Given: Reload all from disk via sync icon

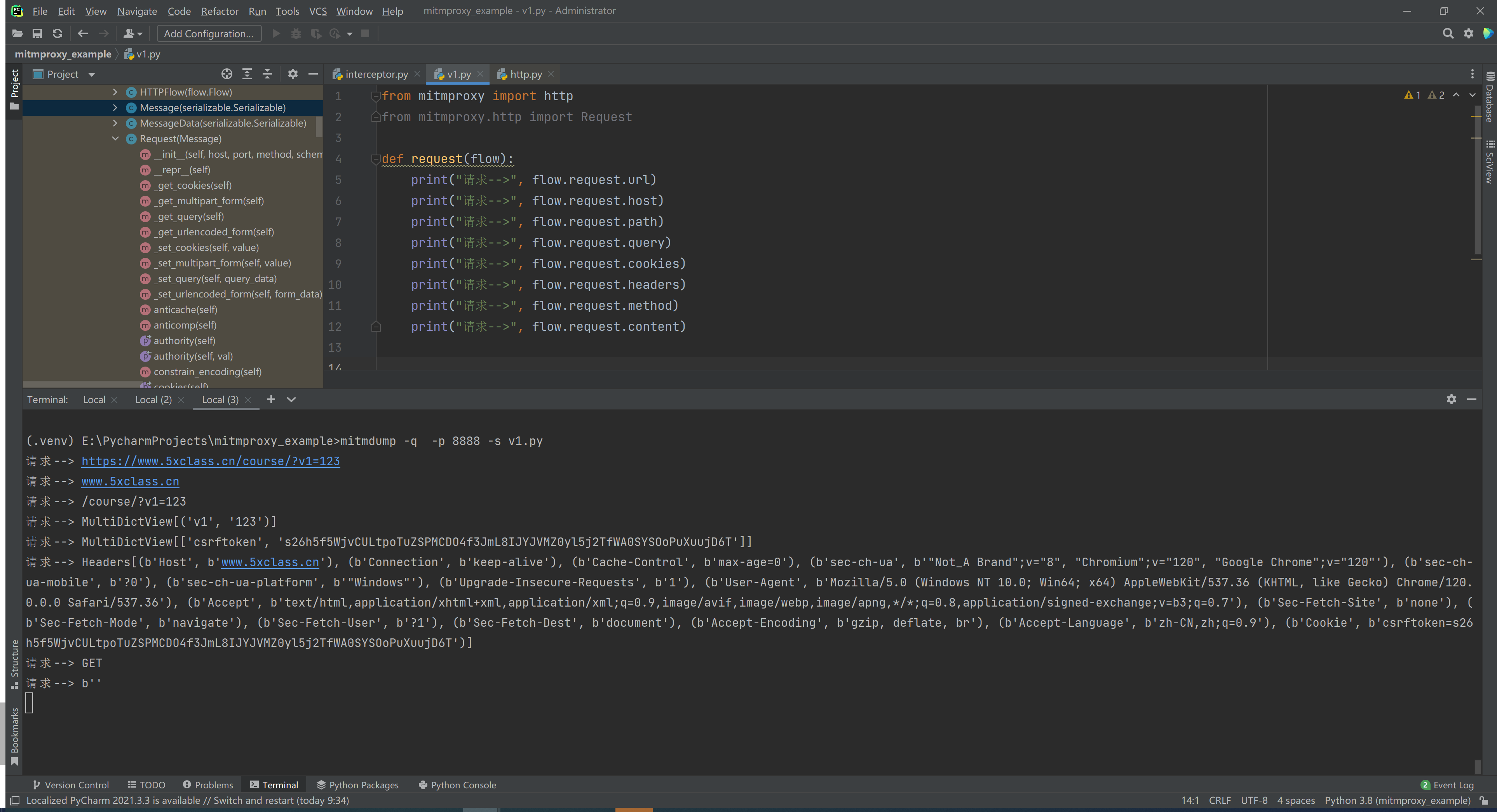Looking at the screenshot, I should click(x=57, y=34).
